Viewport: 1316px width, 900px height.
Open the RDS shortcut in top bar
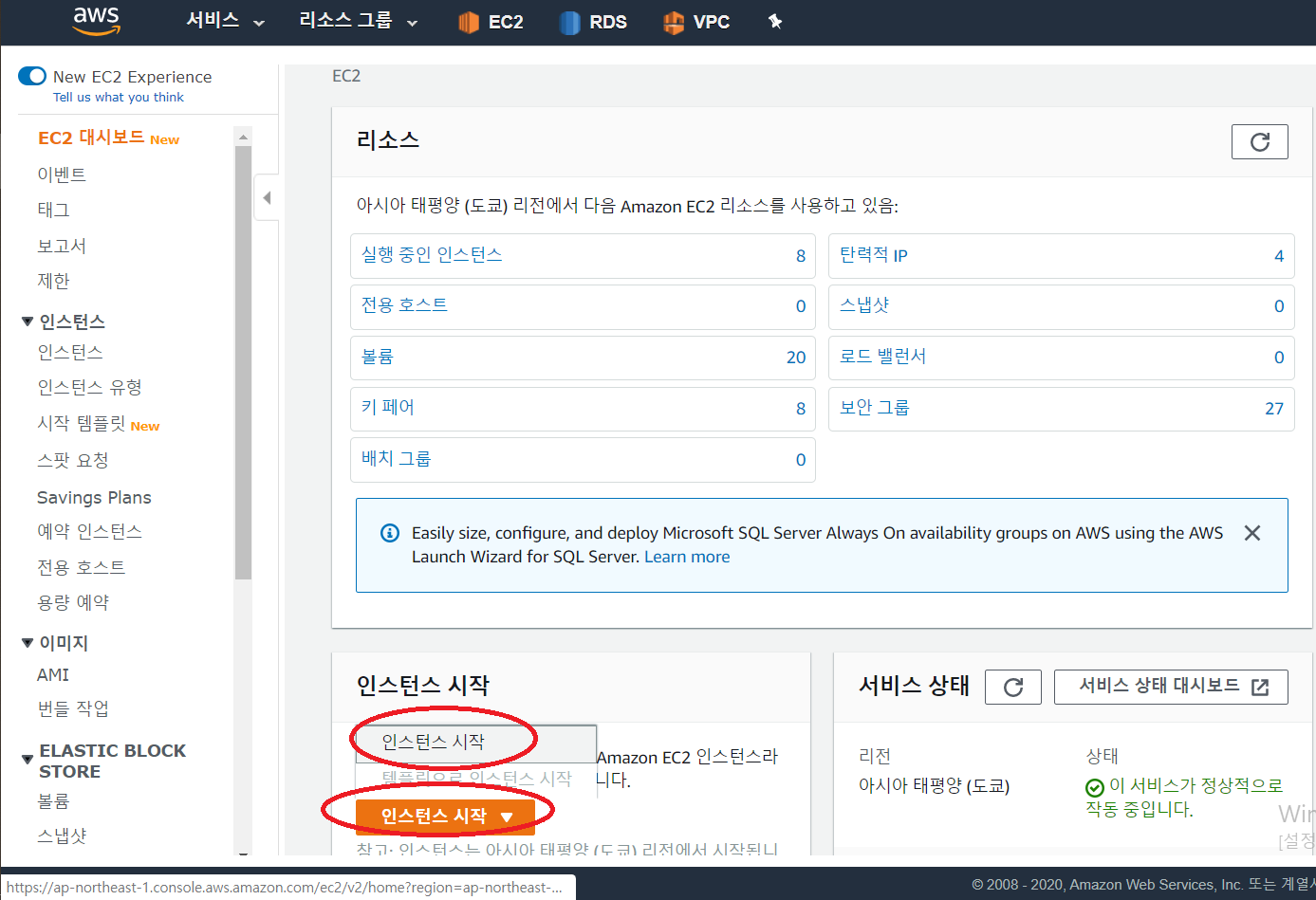[593, 22]
